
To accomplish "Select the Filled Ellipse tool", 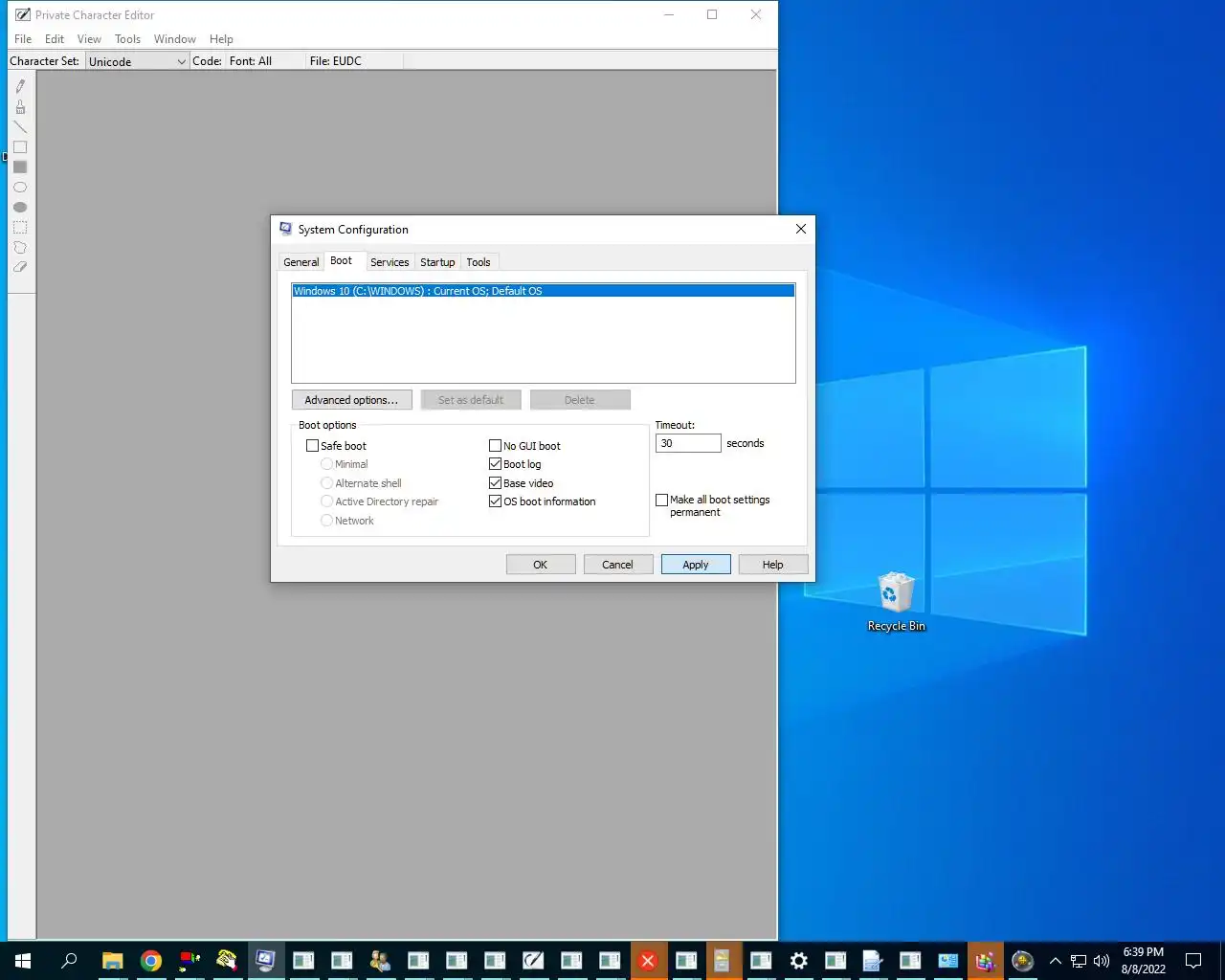I will click(20, 207).
